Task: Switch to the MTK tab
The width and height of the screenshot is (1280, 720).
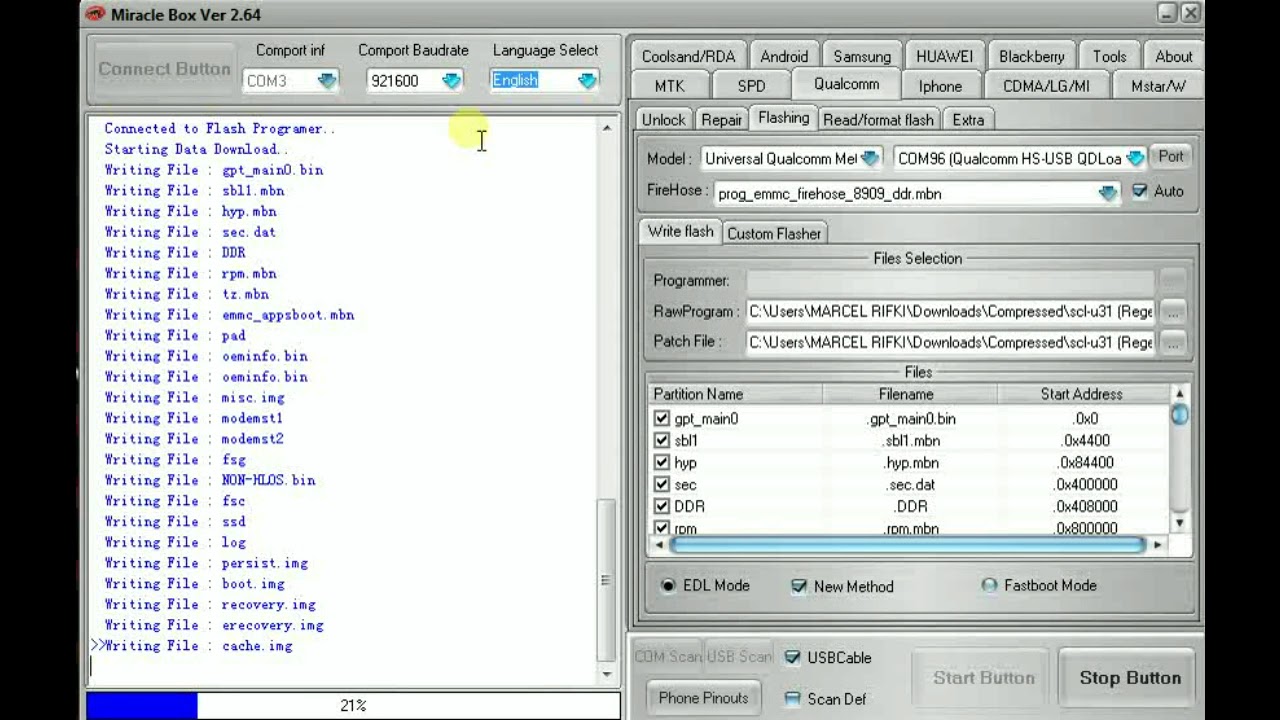Action: coord(670,86)
